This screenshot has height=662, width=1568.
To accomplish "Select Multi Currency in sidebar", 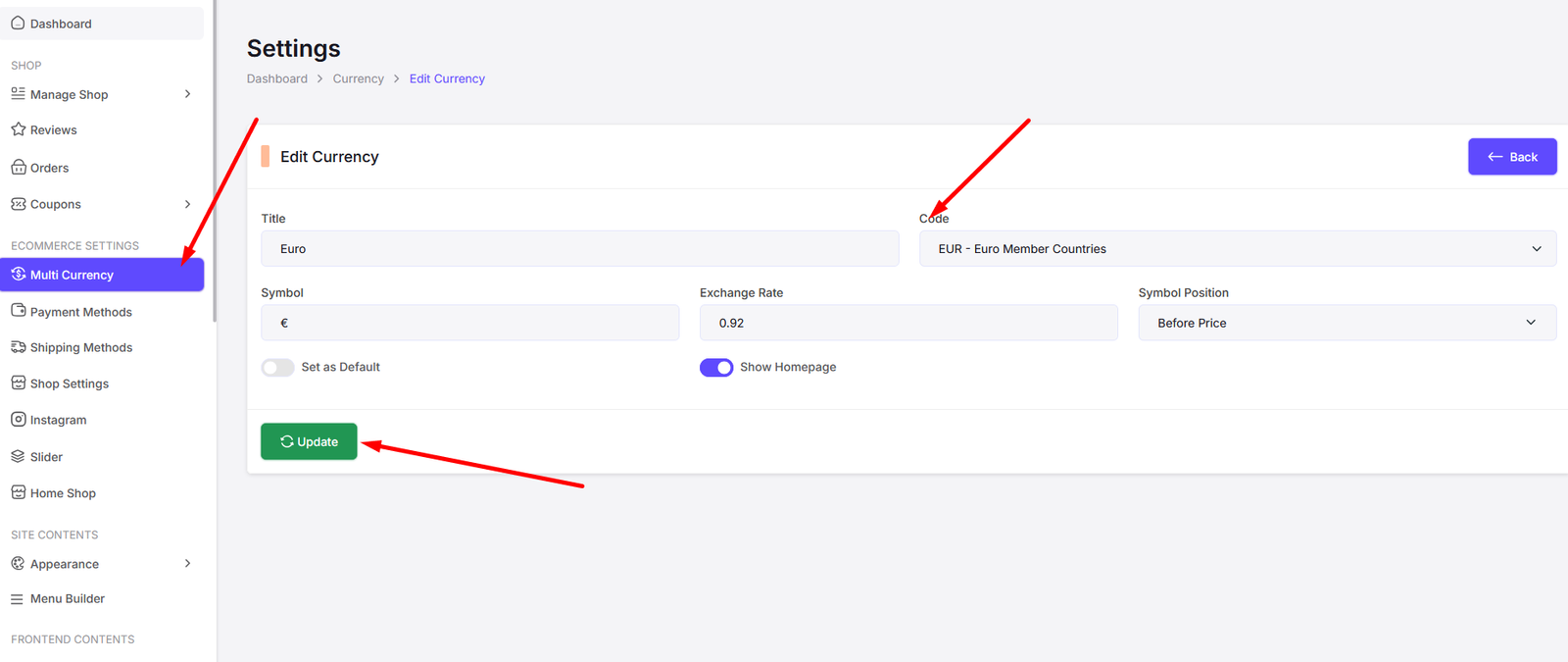I will pos(72,275).
